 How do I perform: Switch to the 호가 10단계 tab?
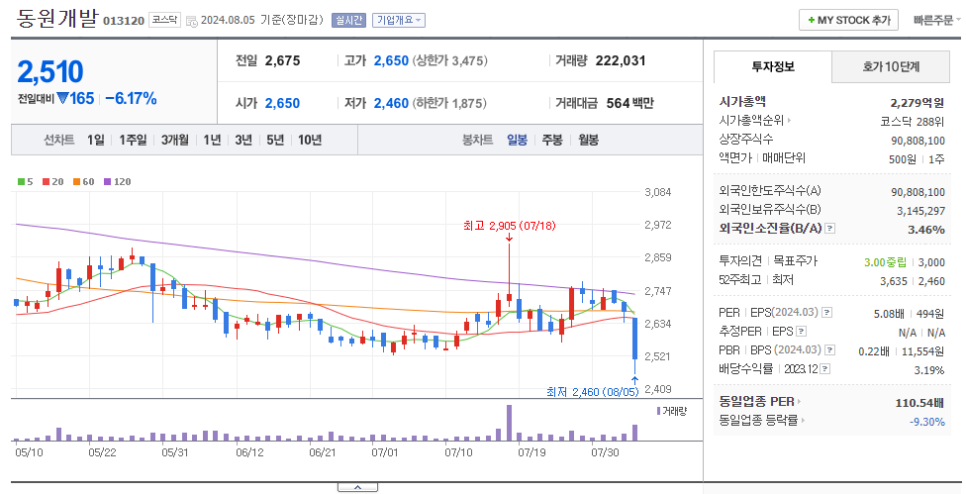pos(891,67)
